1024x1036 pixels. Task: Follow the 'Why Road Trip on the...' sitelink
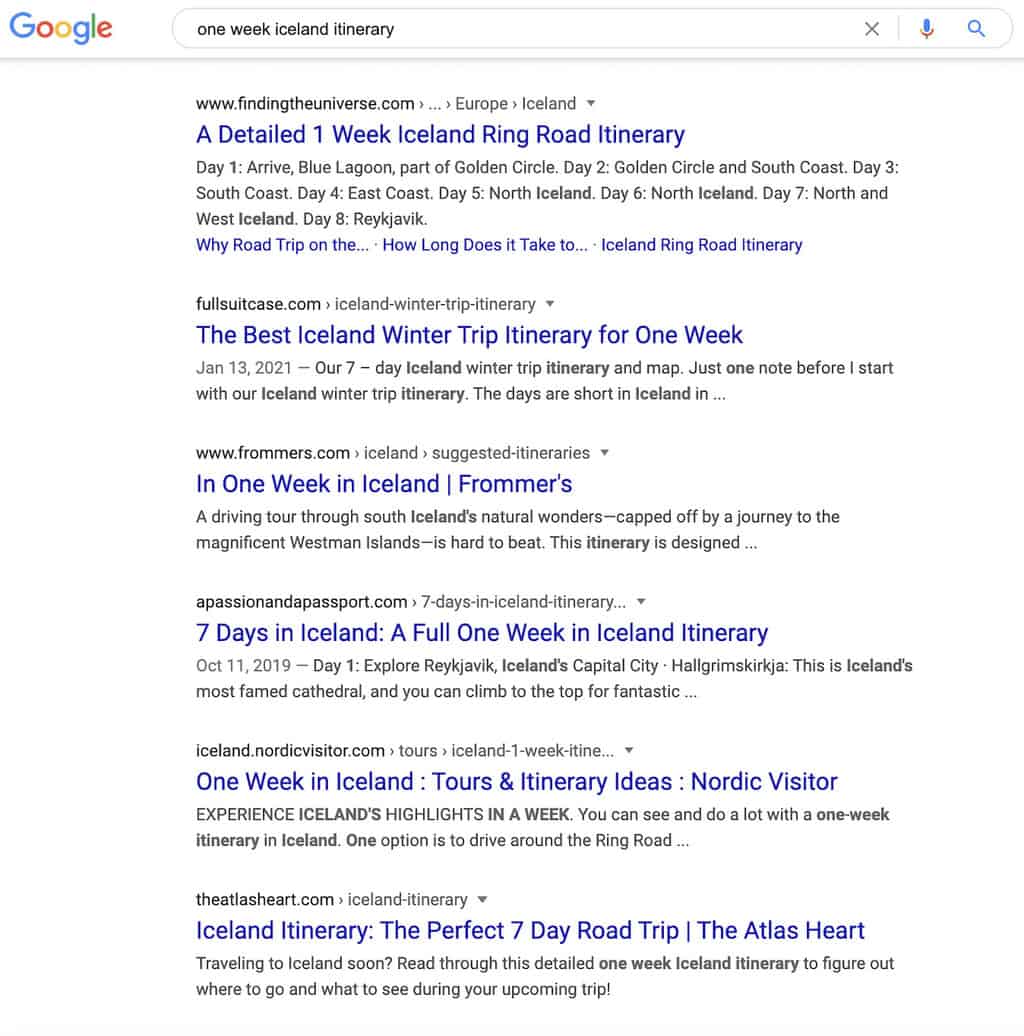tap(282, 245)
